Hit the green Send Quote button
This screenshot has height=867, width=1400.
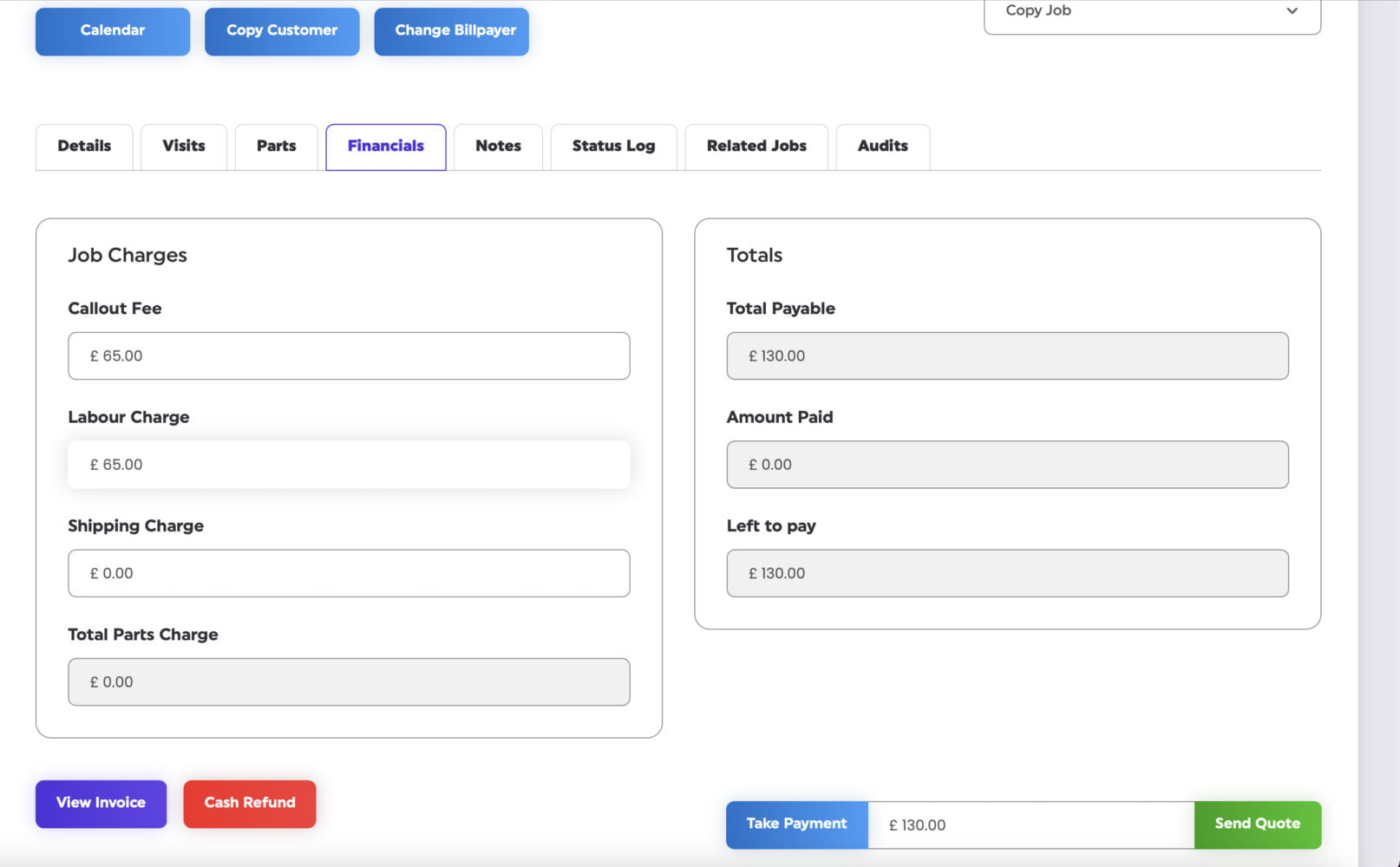click(1257, 825)
